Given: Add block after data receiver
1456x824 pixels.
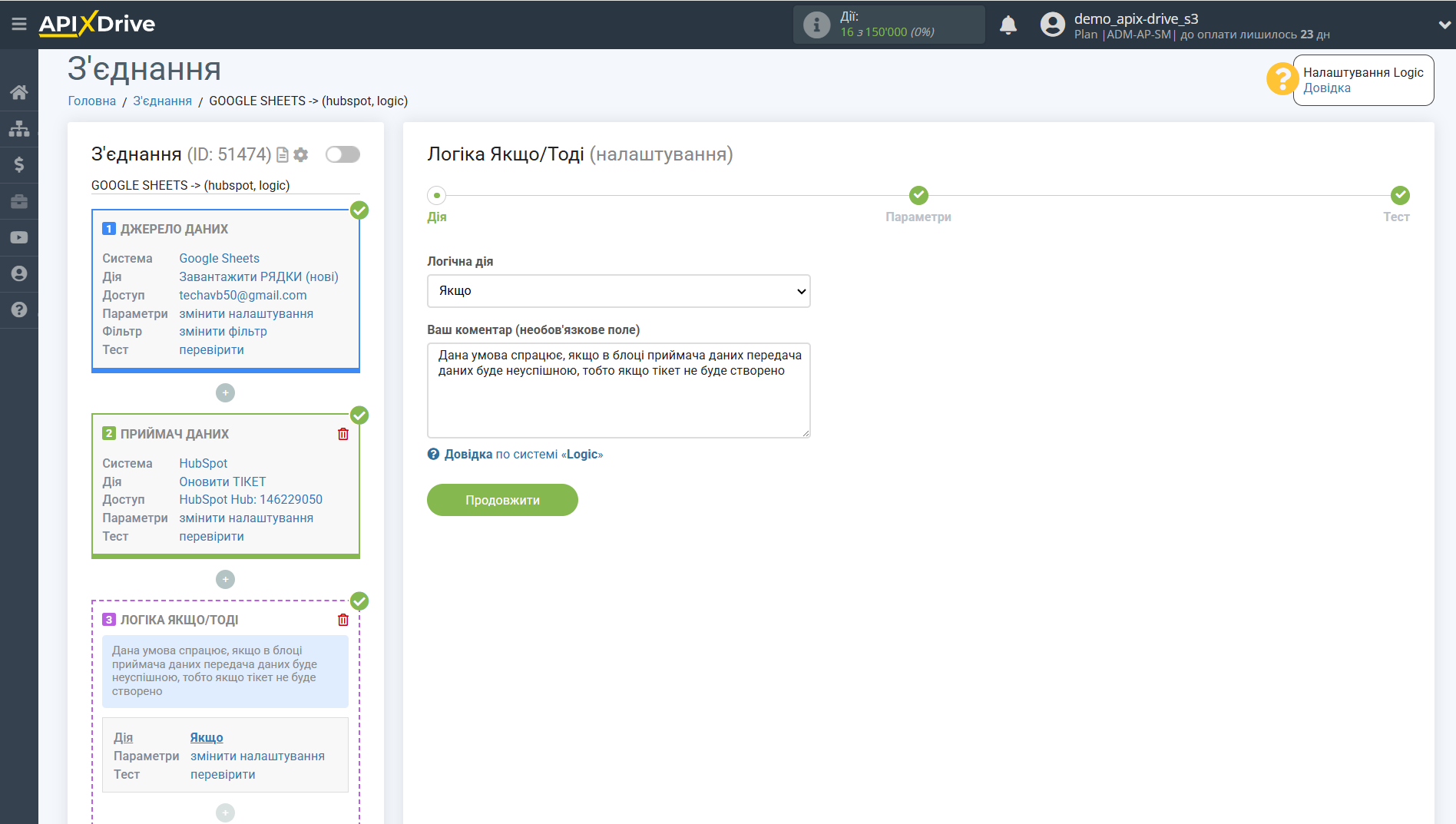Looking at the screenshot, I should [x=225, y=579].
